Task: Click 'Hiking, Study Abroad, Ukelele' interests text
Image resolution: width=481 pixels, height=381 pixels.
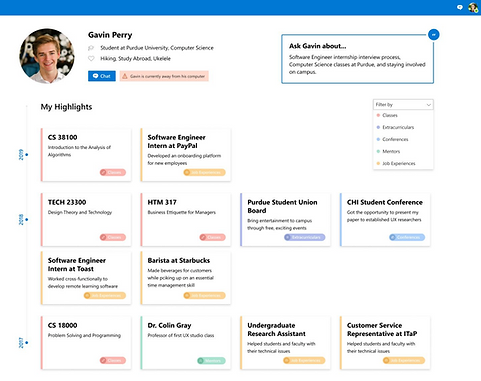Action: point(135,59)
